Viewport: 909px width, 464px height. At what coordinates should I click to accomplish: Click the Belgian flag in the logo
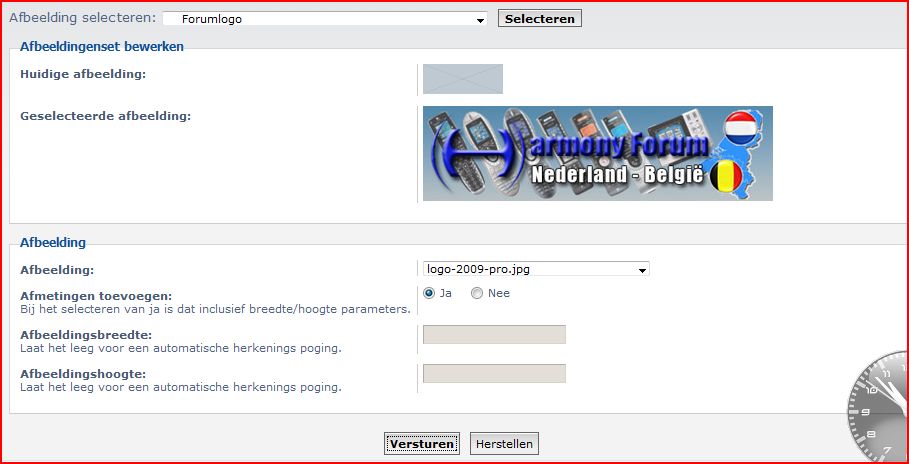click(727, 178)
